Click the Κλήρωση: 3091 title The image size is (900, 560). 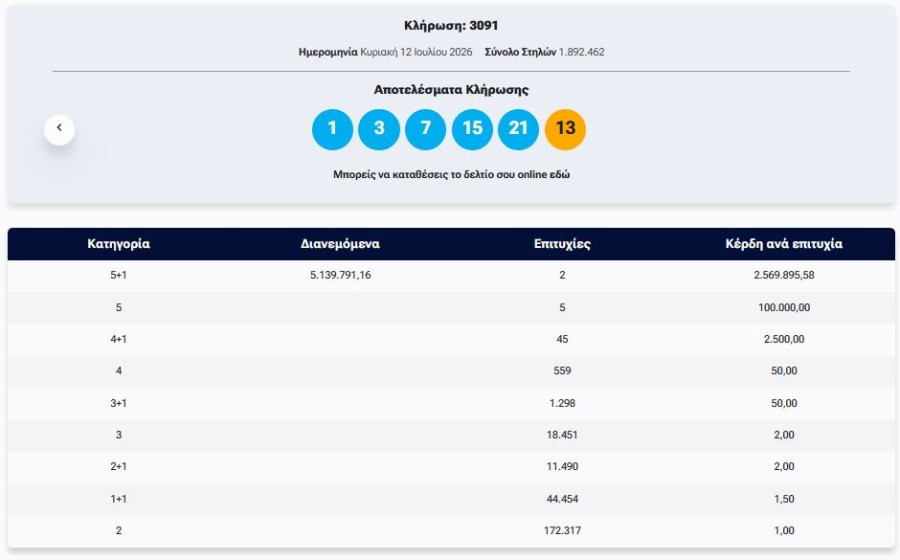click(451, 26)
